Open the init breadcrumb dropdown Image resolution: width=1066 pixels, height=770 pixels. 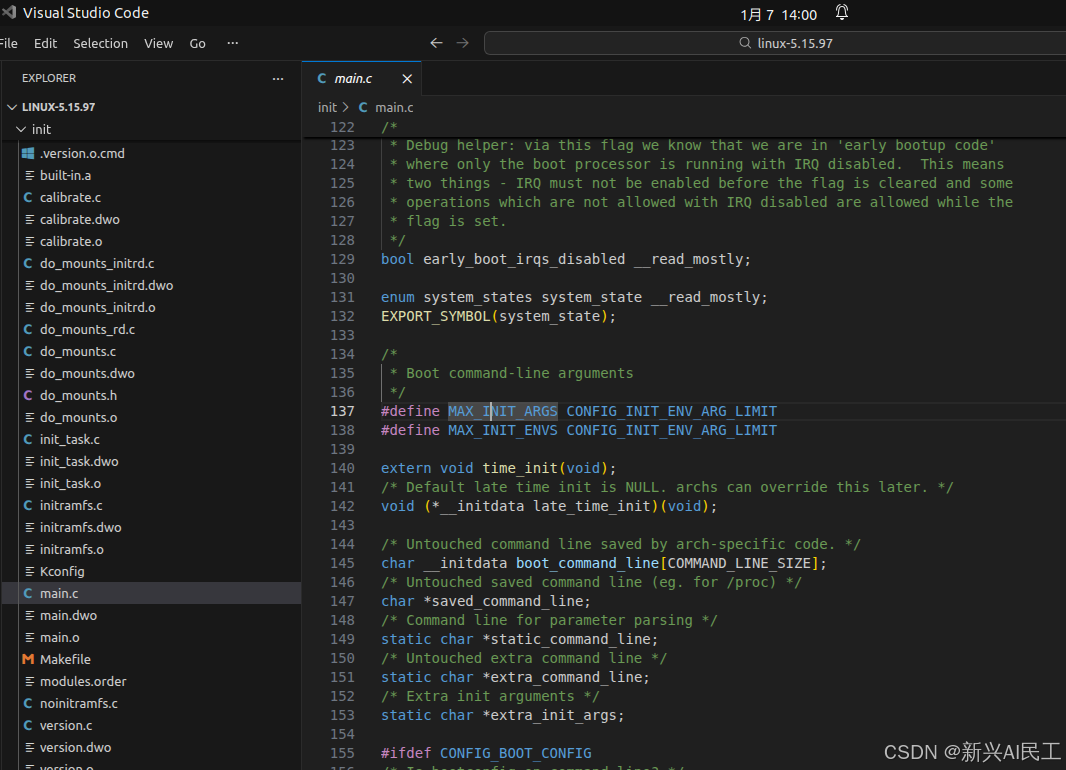tap(327, 107)
